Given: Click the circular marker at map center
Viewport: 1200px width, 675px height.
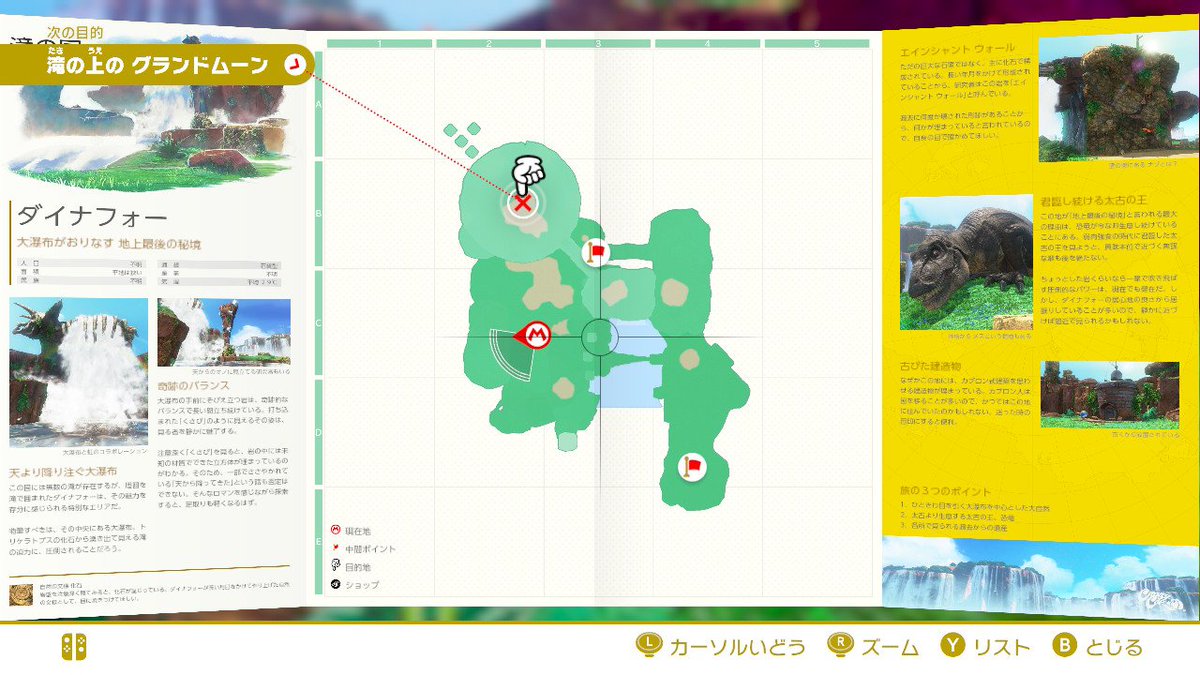Looking at the screenshot, I should coord(599,337).
